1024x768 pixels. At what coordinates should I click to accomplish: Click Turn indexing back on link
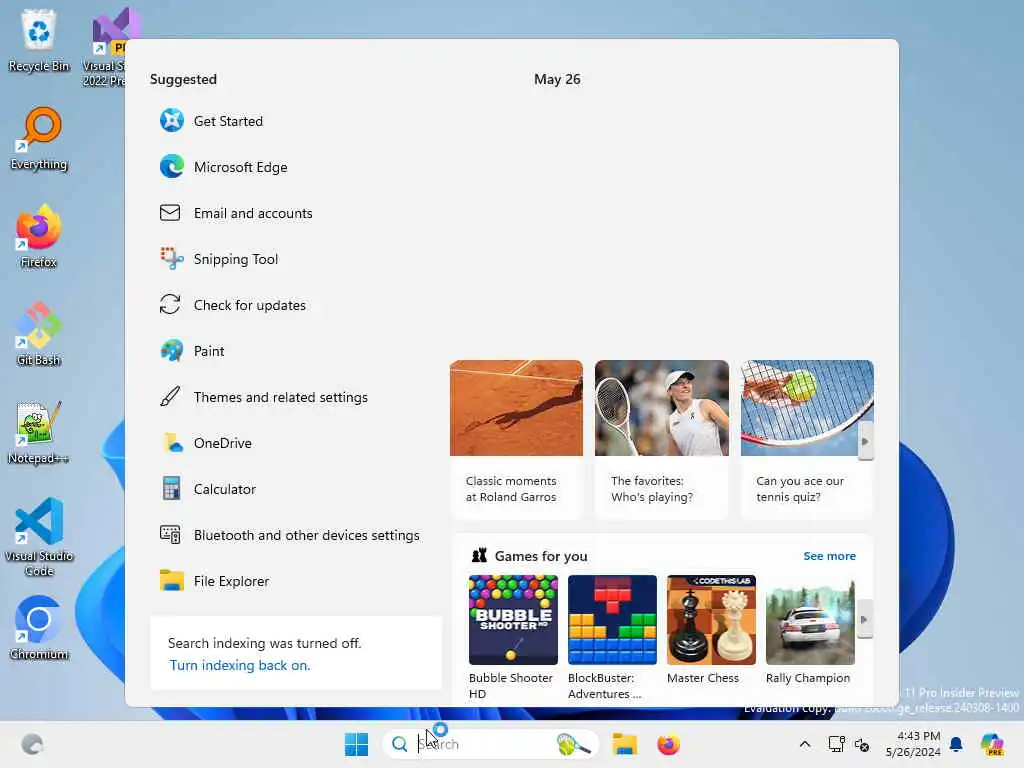[240, 665]
